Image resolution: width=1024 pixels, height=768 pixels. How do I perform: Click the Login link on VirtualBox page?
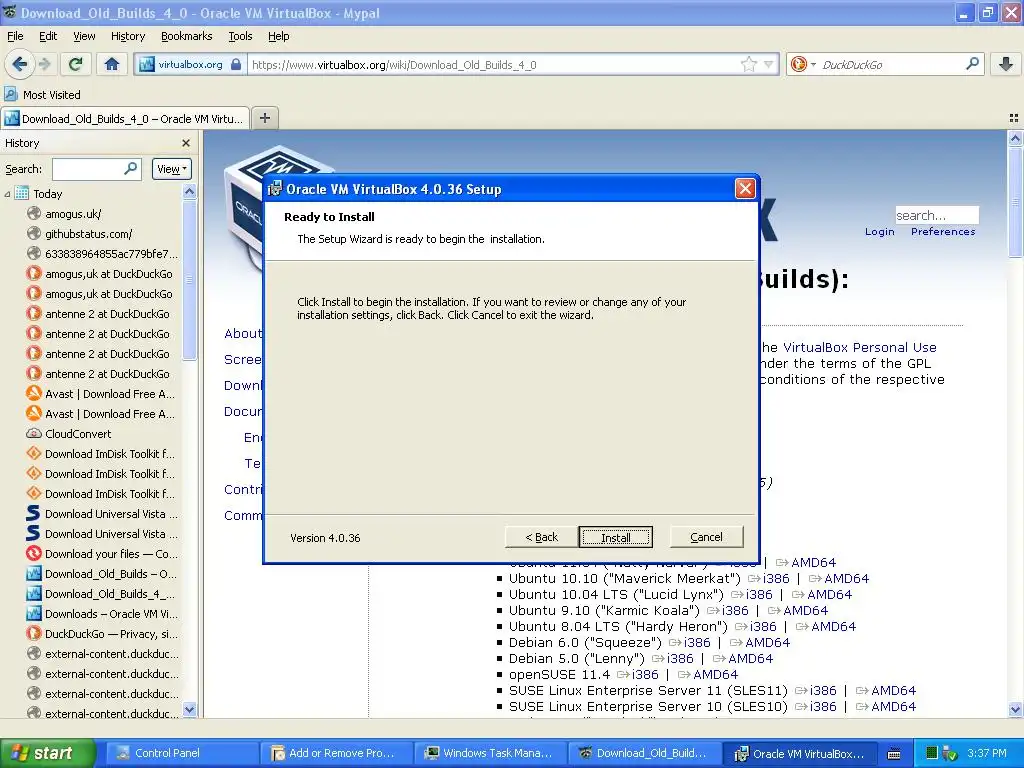879,232
